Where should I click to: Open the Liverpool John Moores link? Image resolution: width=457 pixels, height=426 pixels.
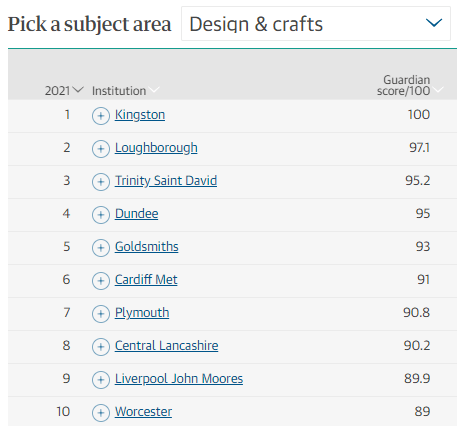179,379
